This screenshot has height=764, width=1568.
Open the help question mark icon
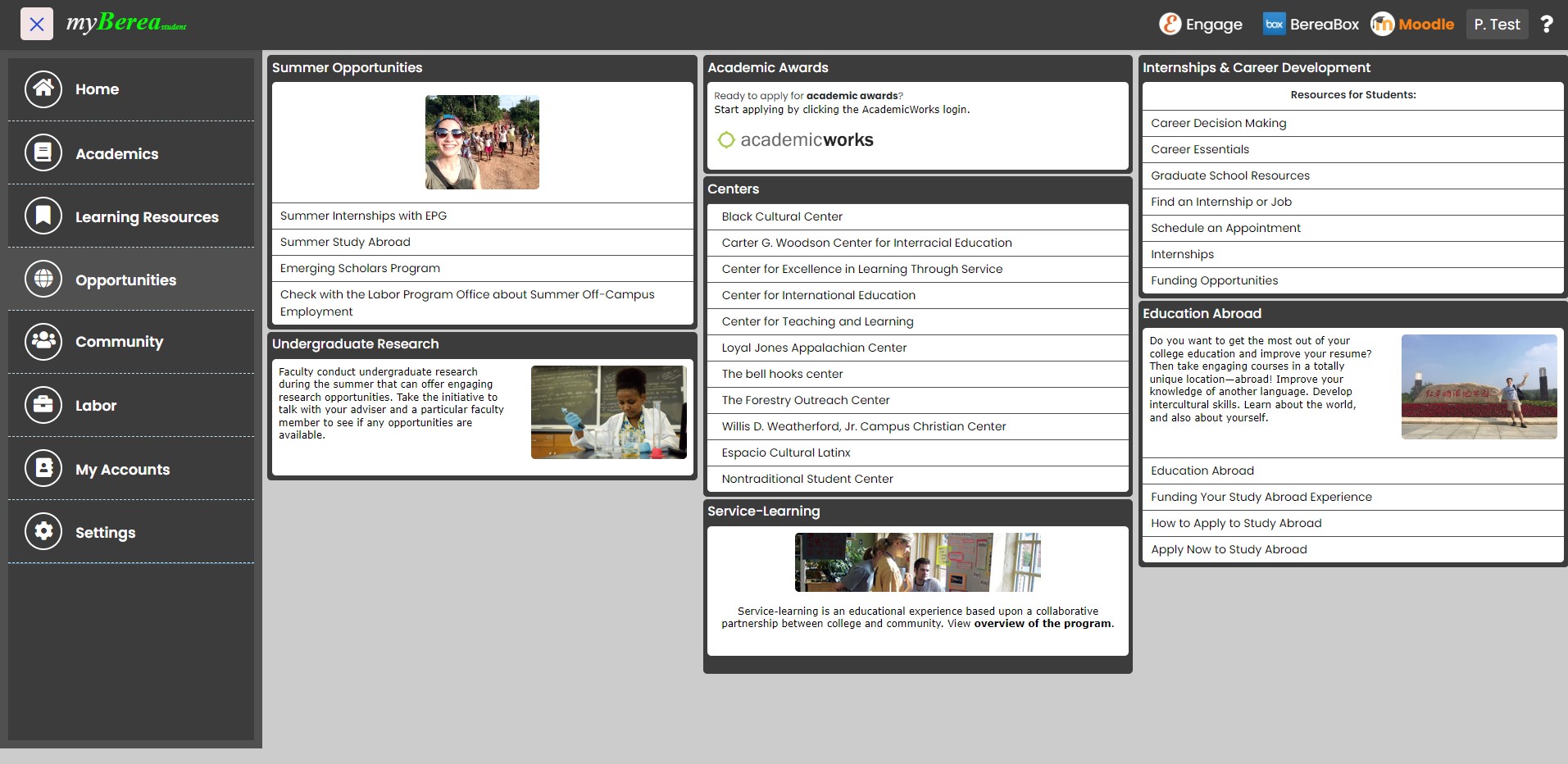[x=1547, y=25]
